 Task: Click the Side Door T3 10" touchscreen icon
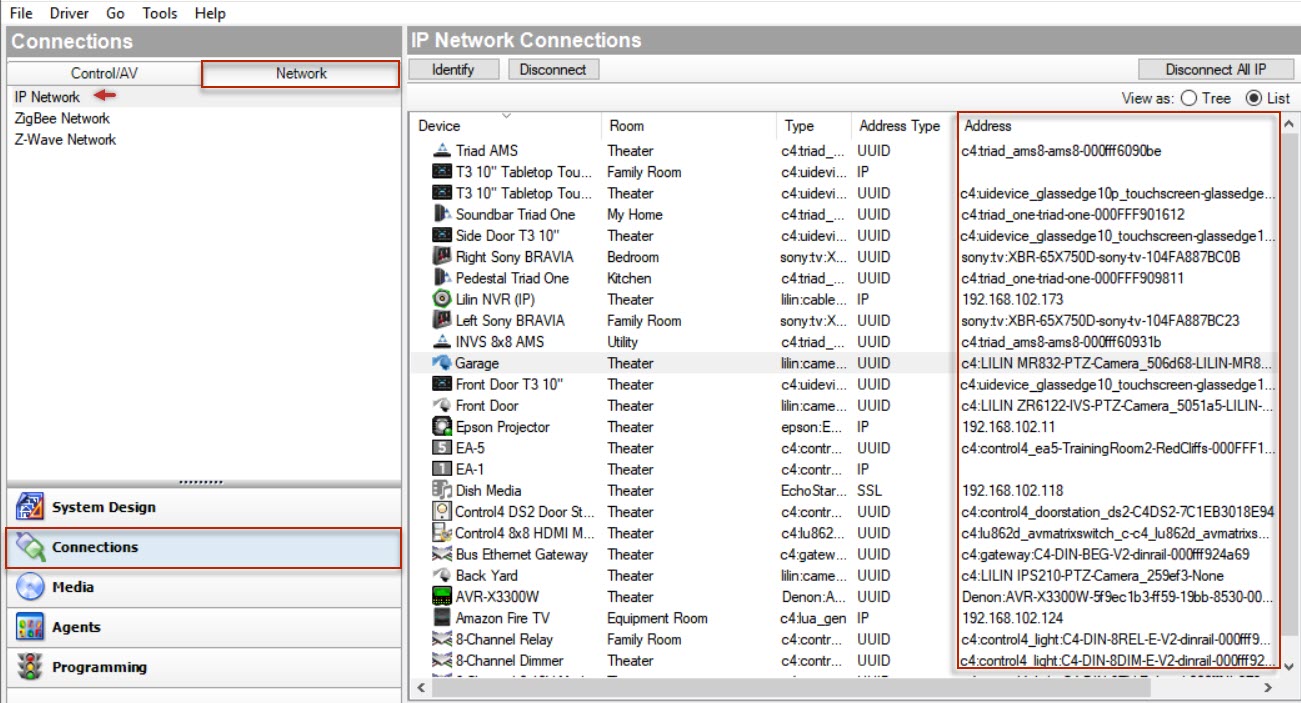coord(442,236)
